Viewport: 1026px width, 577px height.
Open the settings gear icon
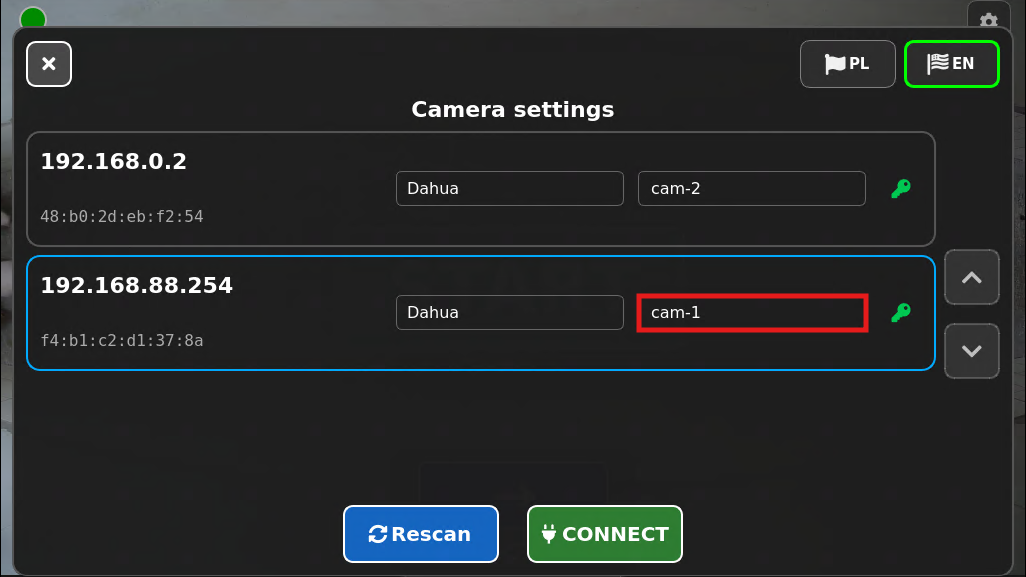pos(989,18)
